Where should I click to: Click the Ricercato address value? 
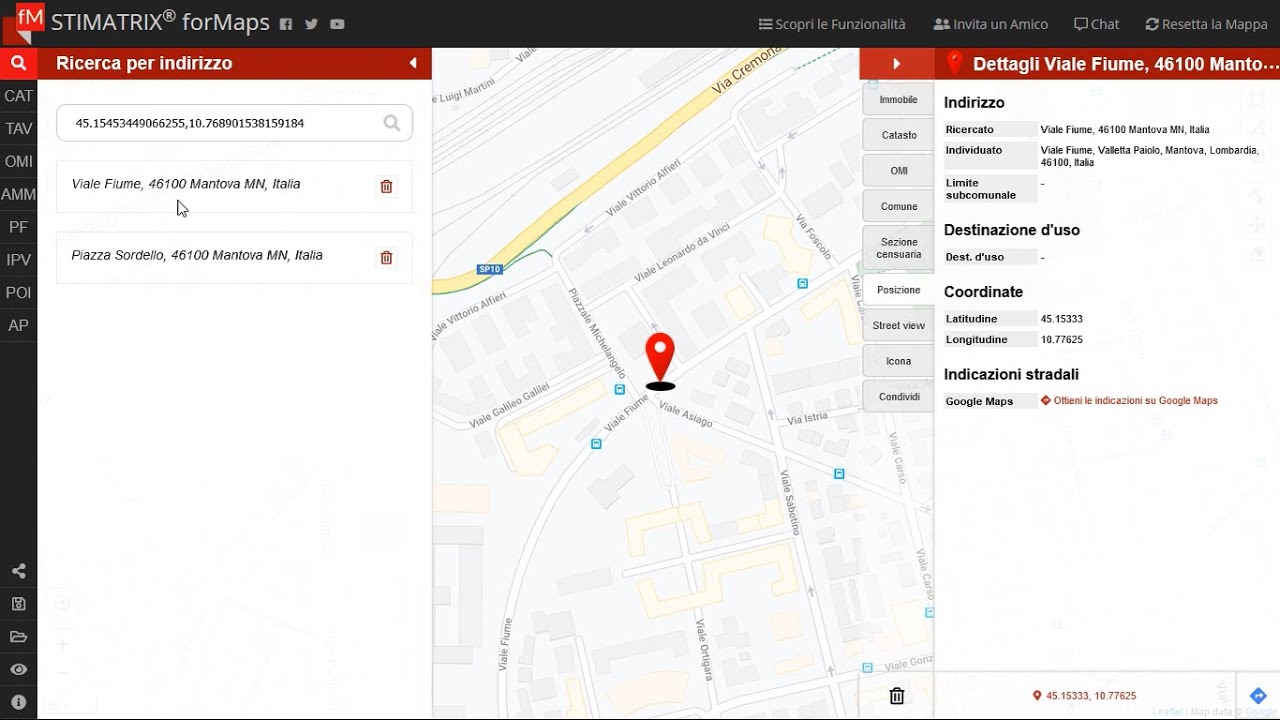click(x=1125, y=130)
